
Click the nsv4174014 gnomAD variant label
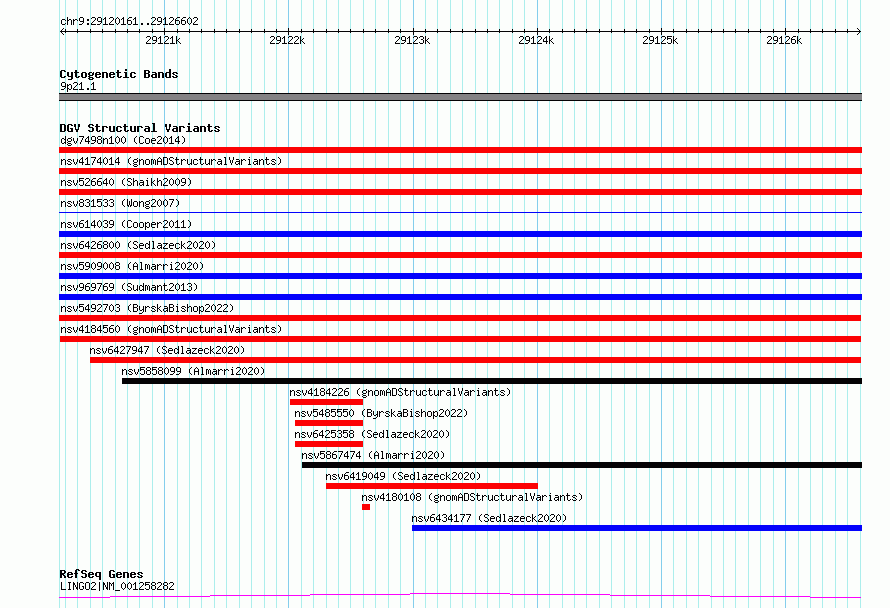[171, 161]
